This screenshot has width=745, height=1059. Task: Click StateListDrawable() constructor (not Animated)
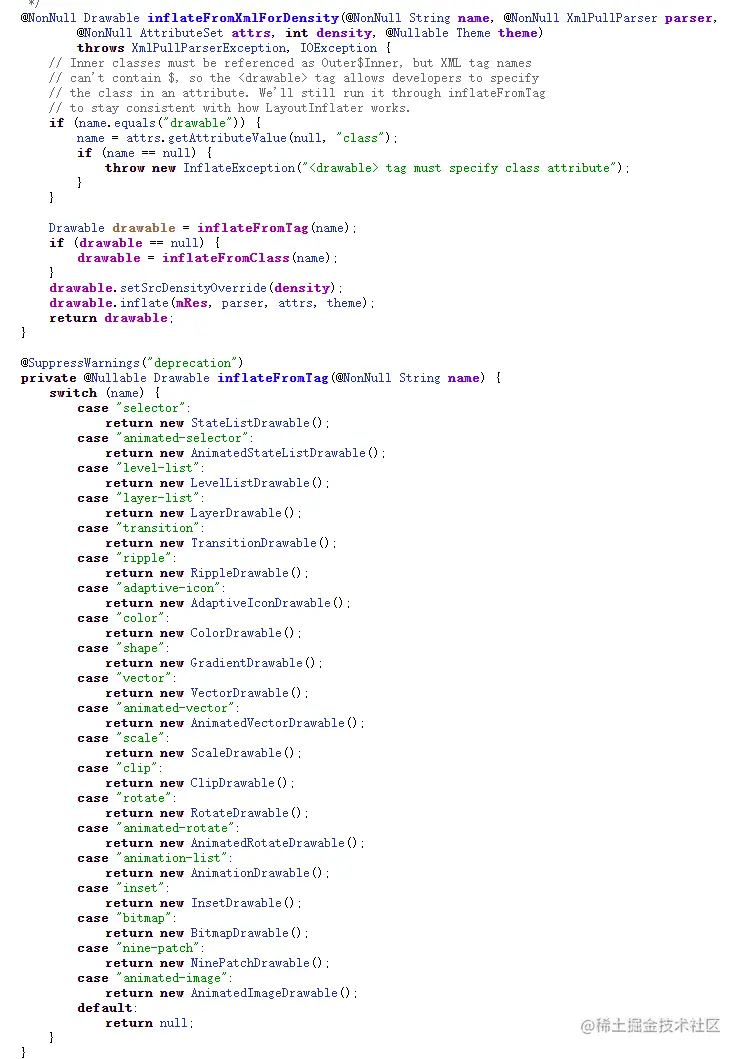click(x=257, y=423)
